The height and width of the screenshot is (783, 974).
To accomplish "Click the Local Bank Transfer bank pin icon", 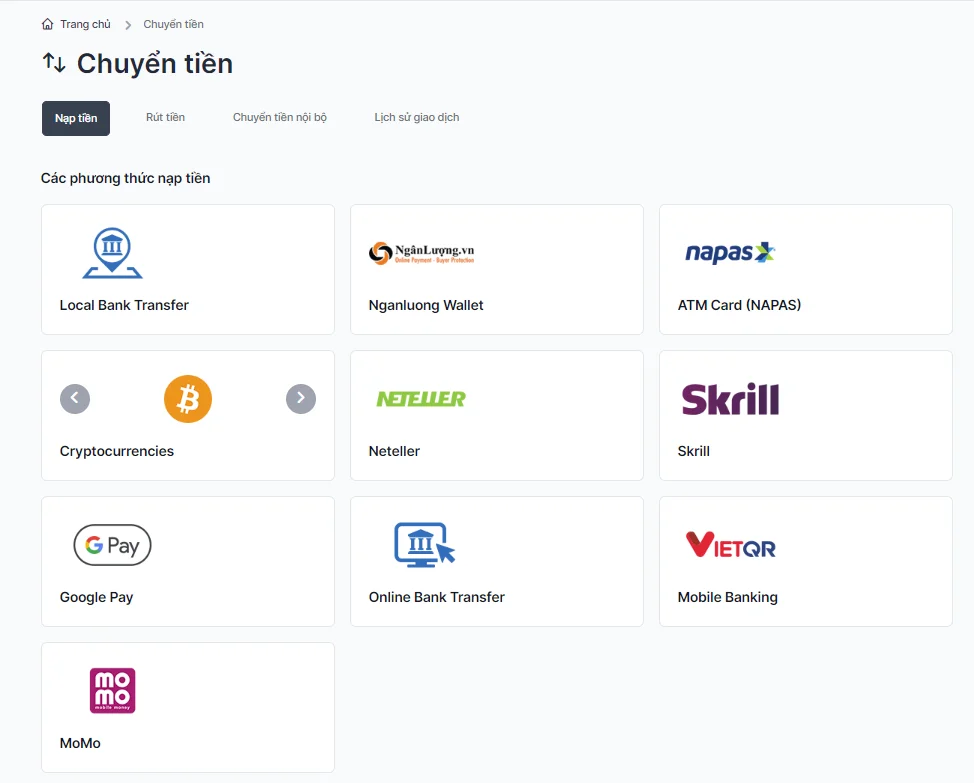I will [x=112, y=253].
